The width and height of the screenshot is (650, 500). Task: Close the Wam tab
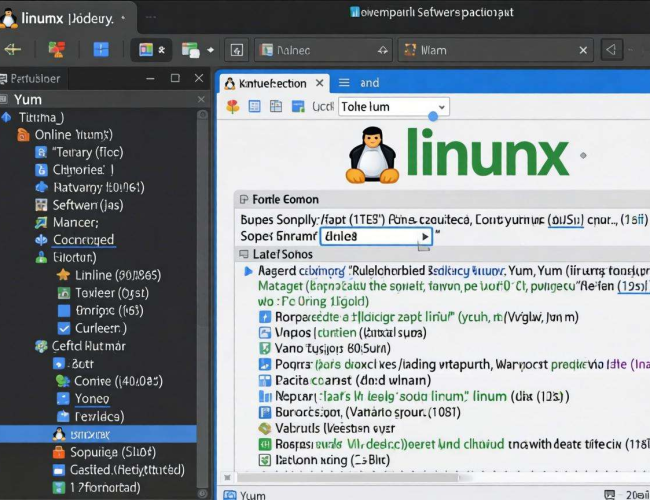click(583, 51)
